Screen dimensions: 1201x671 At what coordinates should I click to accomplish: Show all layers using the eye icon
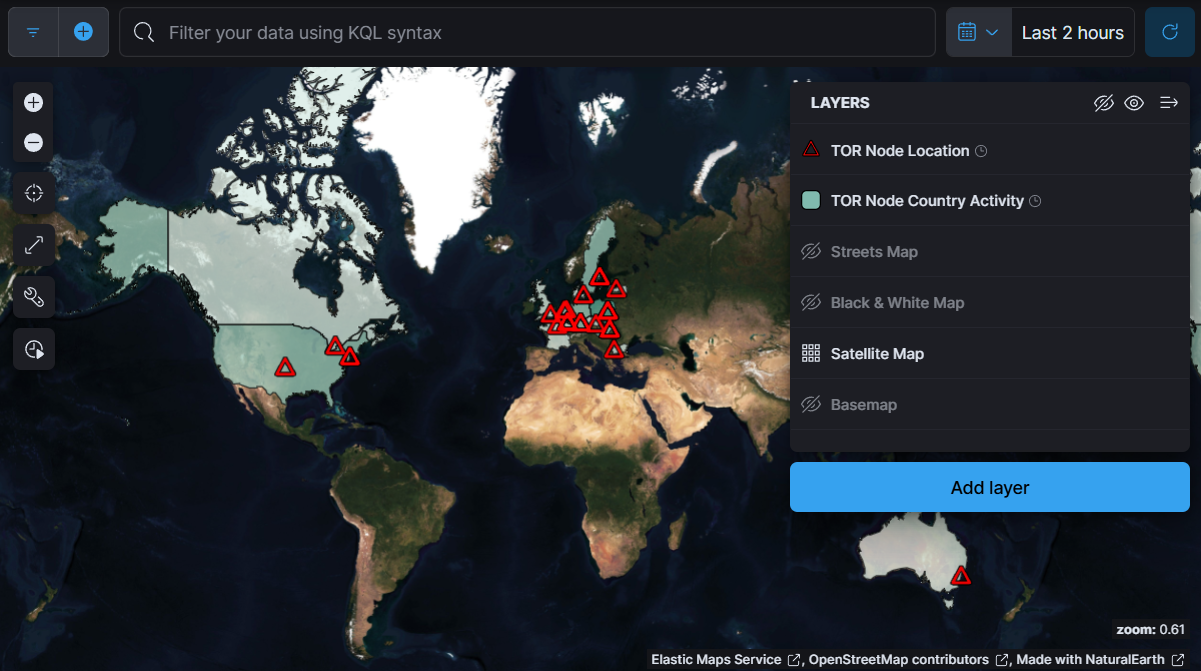point(1134,103)
